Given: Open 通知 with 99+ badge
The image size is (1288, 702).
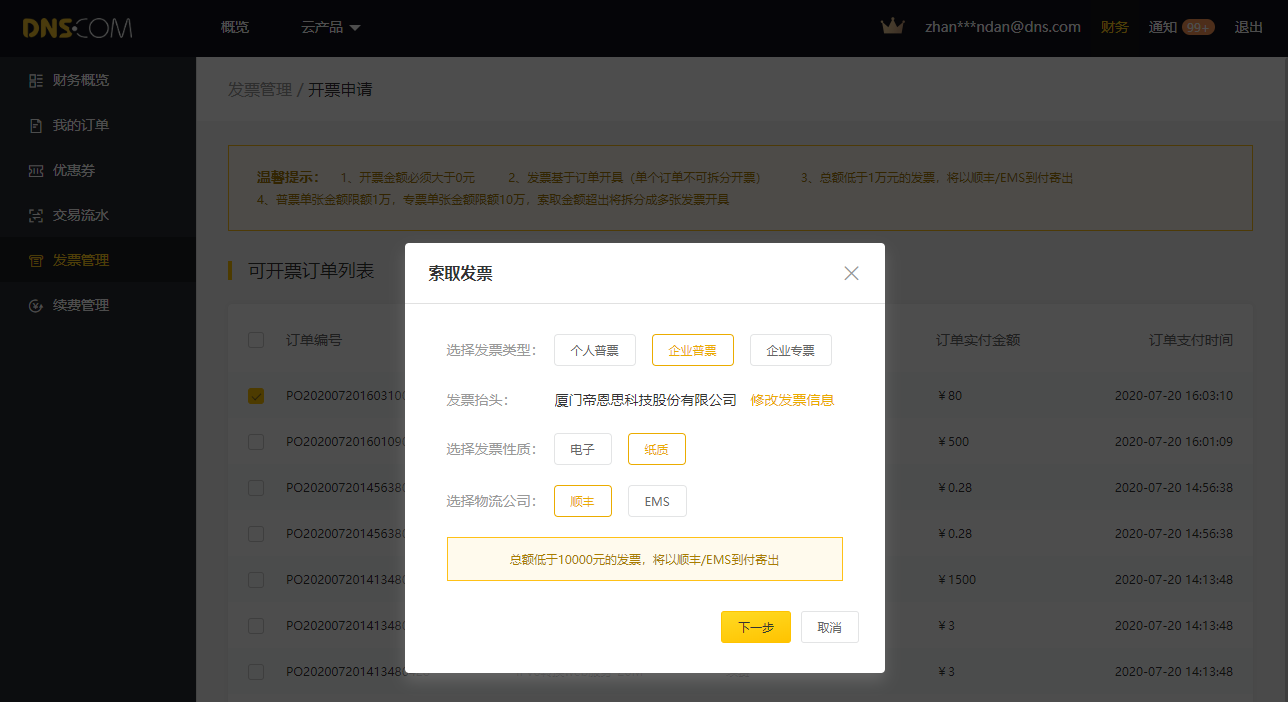Looking at the screenshot, I should point(1180,28).
